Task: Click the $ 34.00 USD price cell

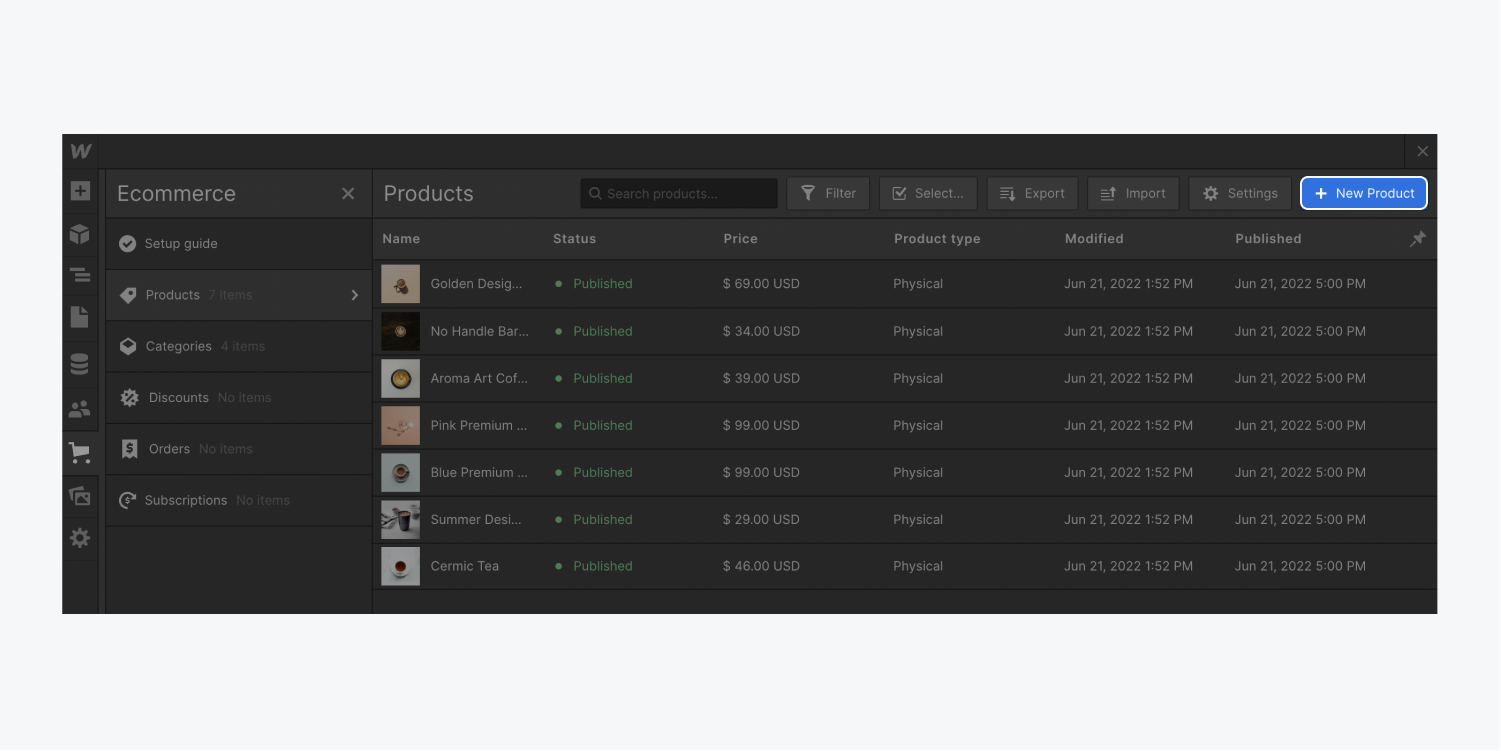Action: [761, 331]
